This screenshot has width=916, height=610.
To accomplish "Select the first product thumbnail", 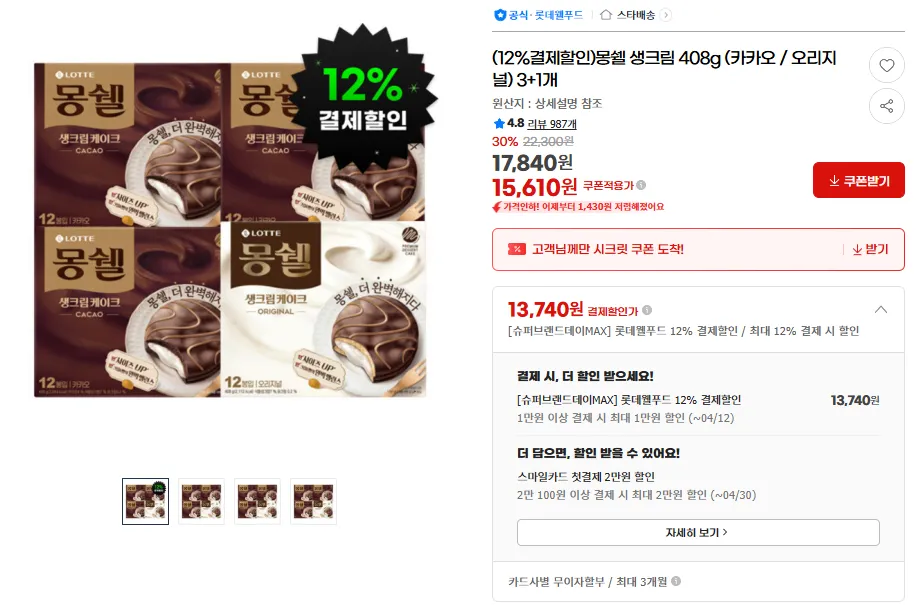I will [145, 501].
